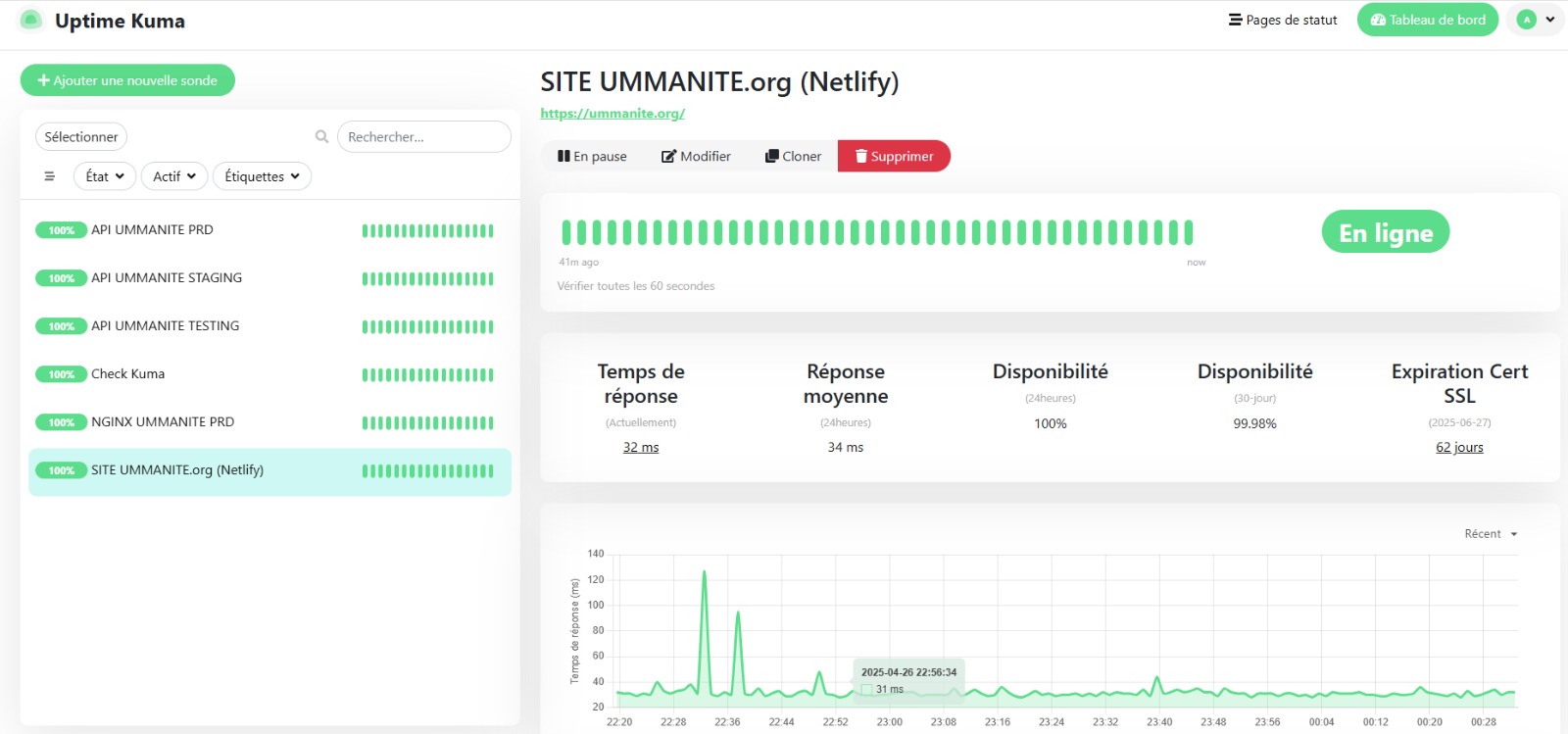Viewport: 1568px width, 734px height.
Task: Expand the Actif filter dropdown
Action: pyautogui.click(x=174, y=176)
